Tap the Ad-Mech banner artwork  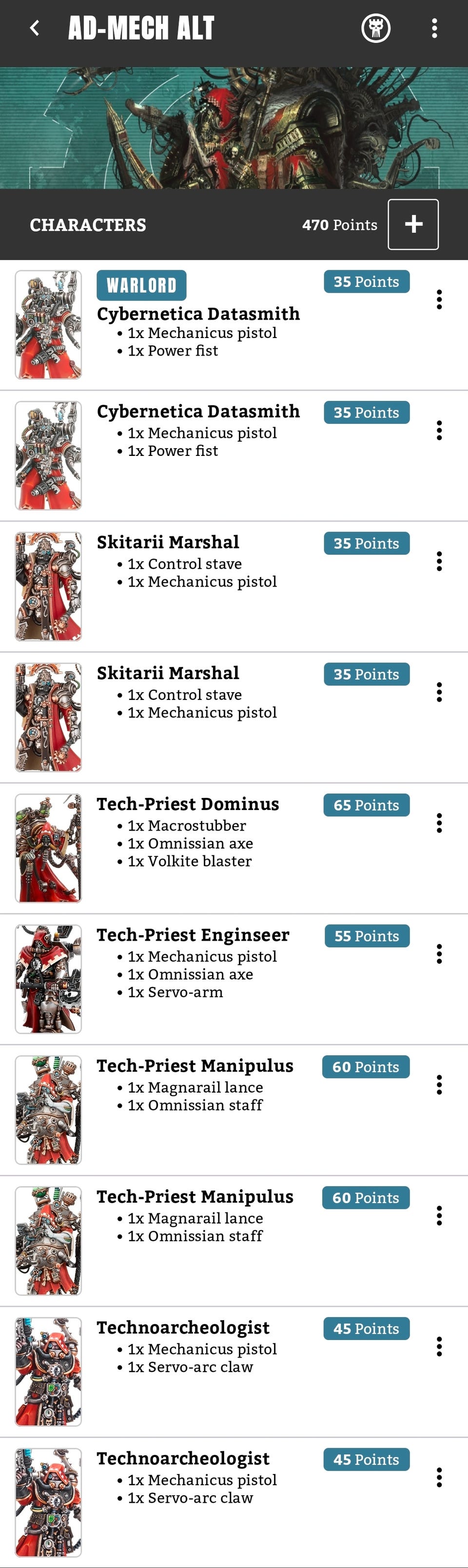[x=234, y=128]
